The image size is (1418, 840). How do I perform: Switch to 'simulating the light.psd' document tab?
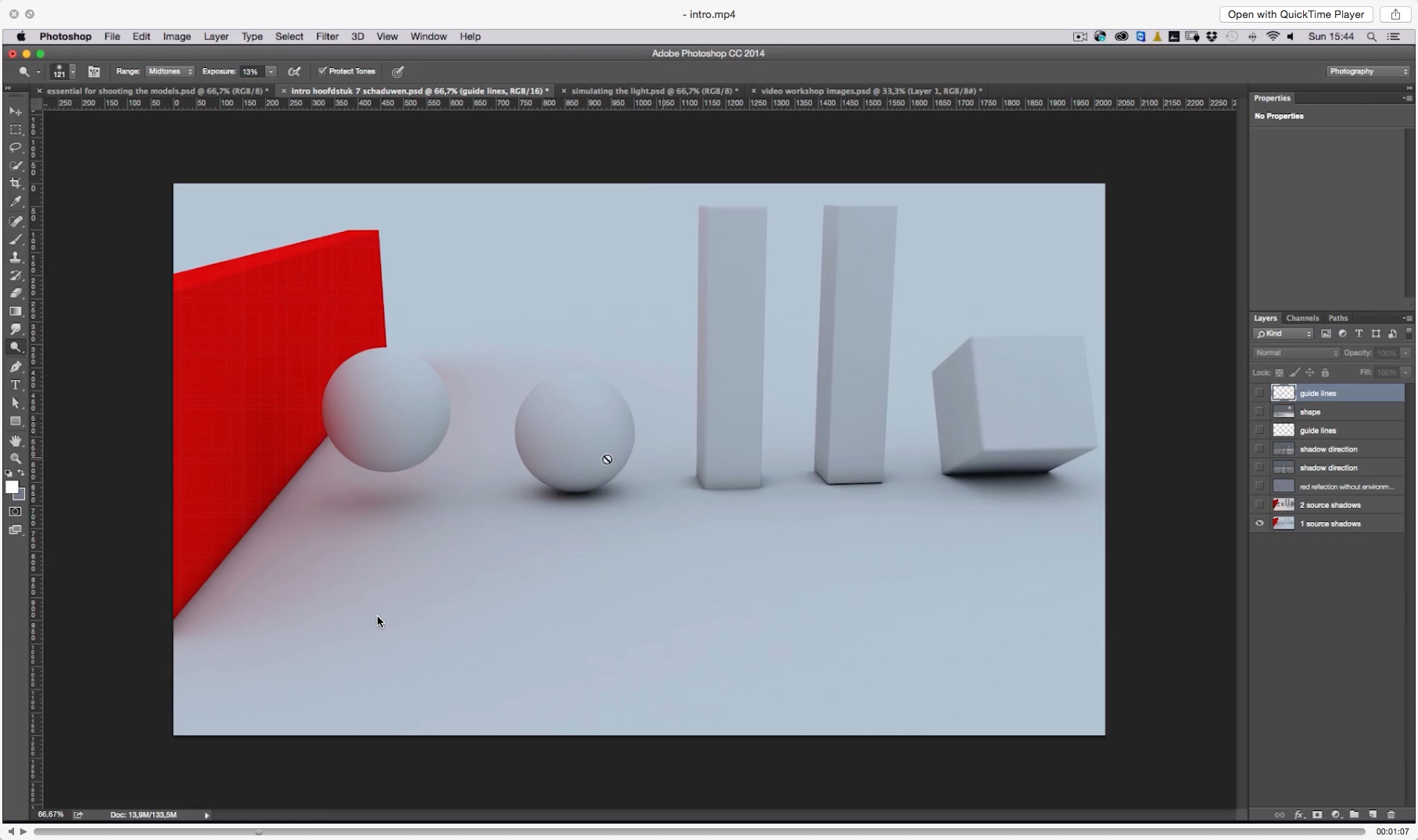(654, 91)
